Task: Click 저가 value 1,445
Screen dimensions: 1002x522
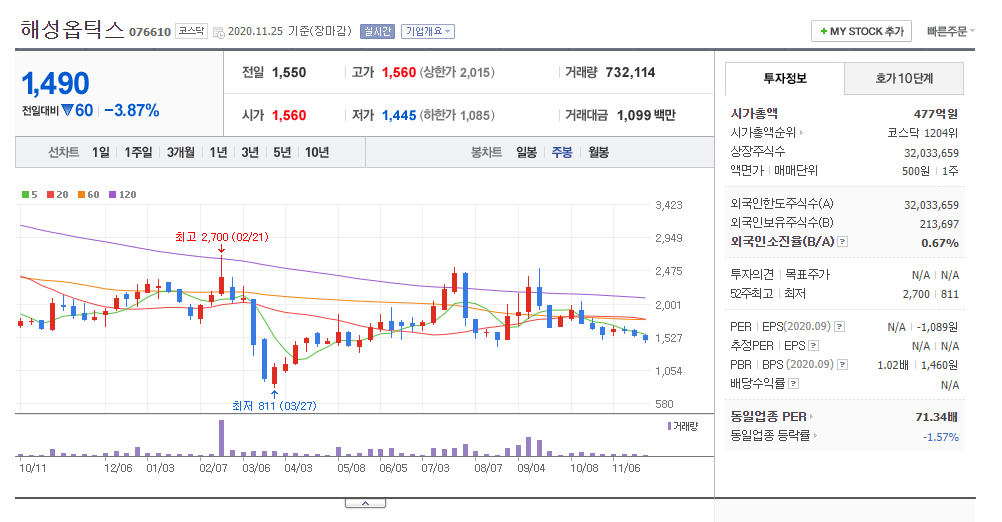Action: tap(399, 115)
